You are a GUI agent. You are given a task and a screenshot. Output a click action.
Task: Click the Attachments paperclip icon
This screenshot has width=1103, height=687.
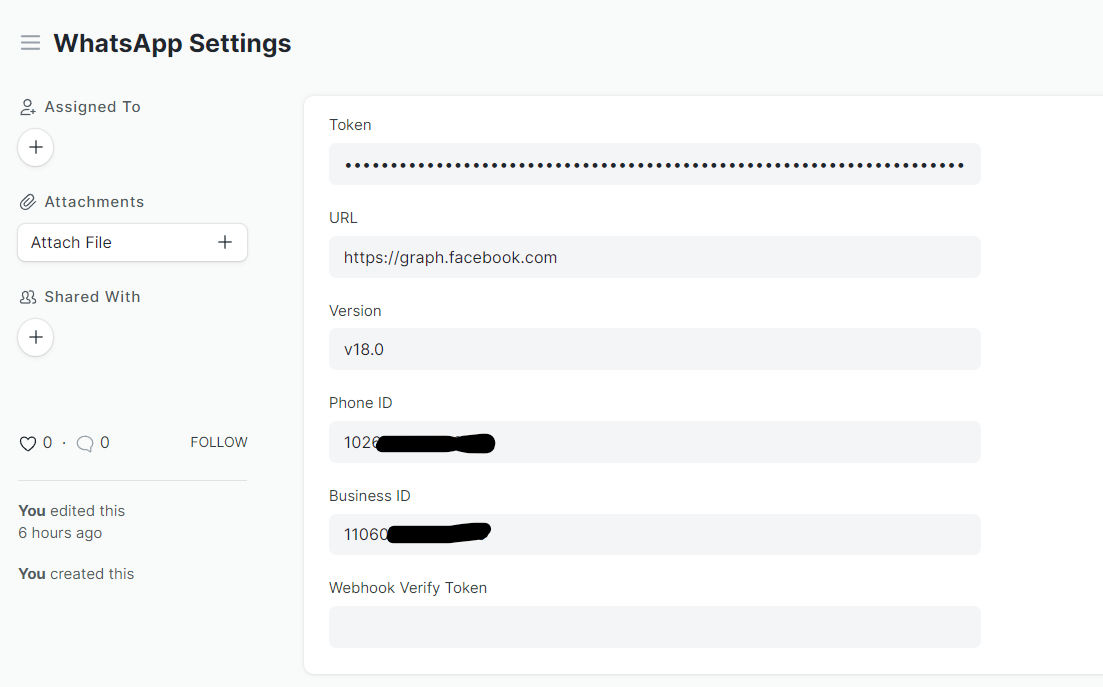(x=25, y=201)
